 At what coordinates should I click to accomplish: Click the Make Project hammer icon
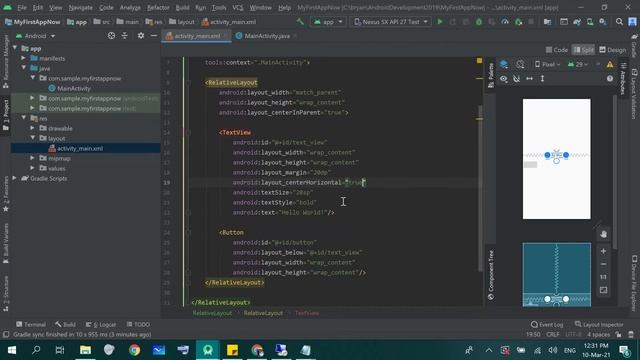pyautogui.click(x=300, y=22)
